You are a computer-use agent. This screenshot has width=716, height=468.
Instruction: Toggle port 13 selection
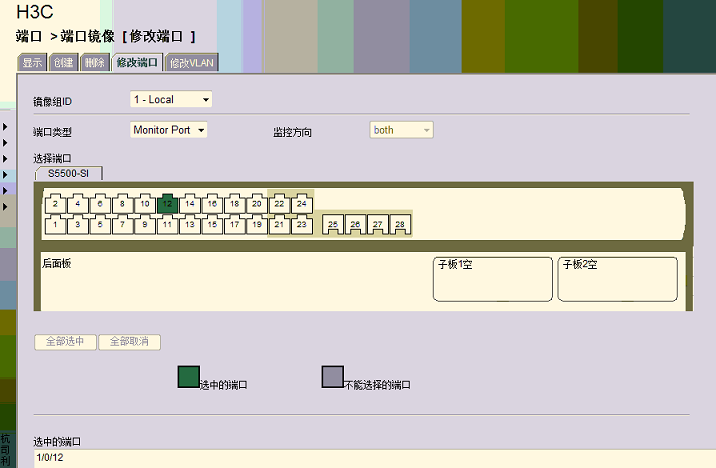(189, 226)
